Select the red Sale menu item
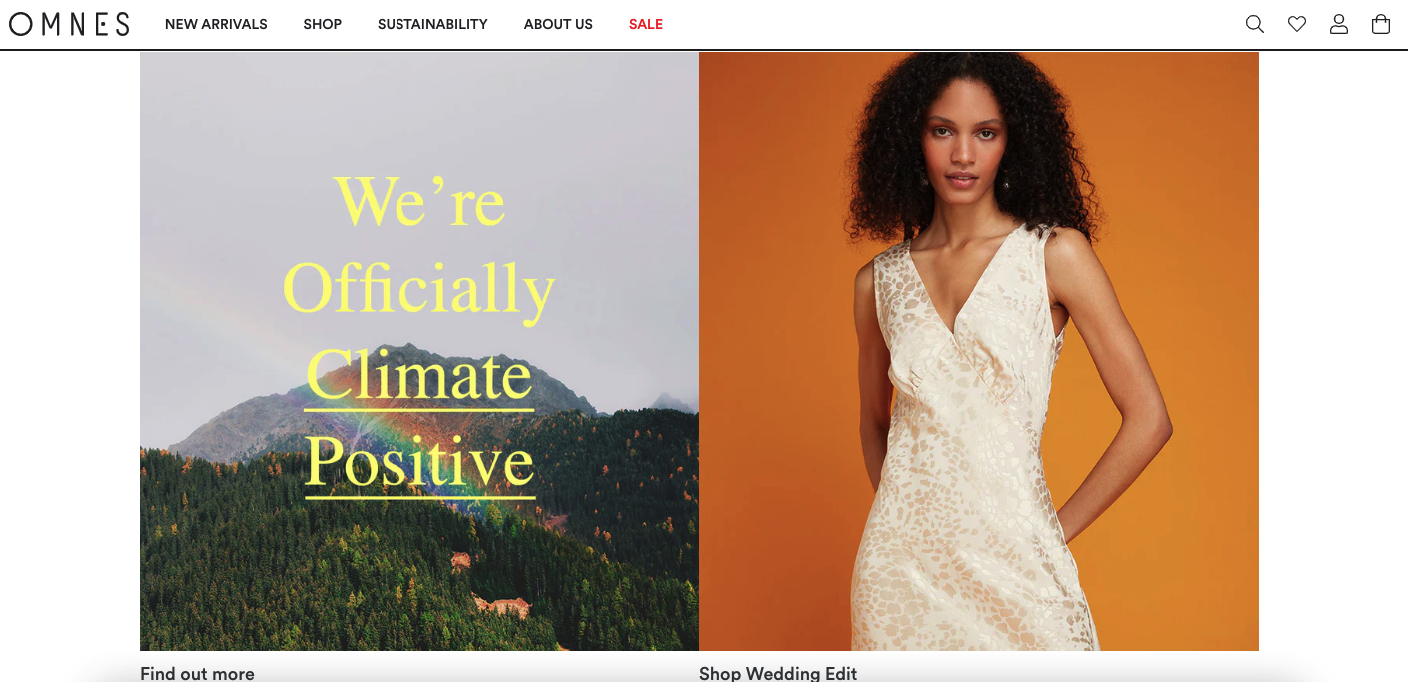Screen dimensions: 1408x682 tap(646, 24)
